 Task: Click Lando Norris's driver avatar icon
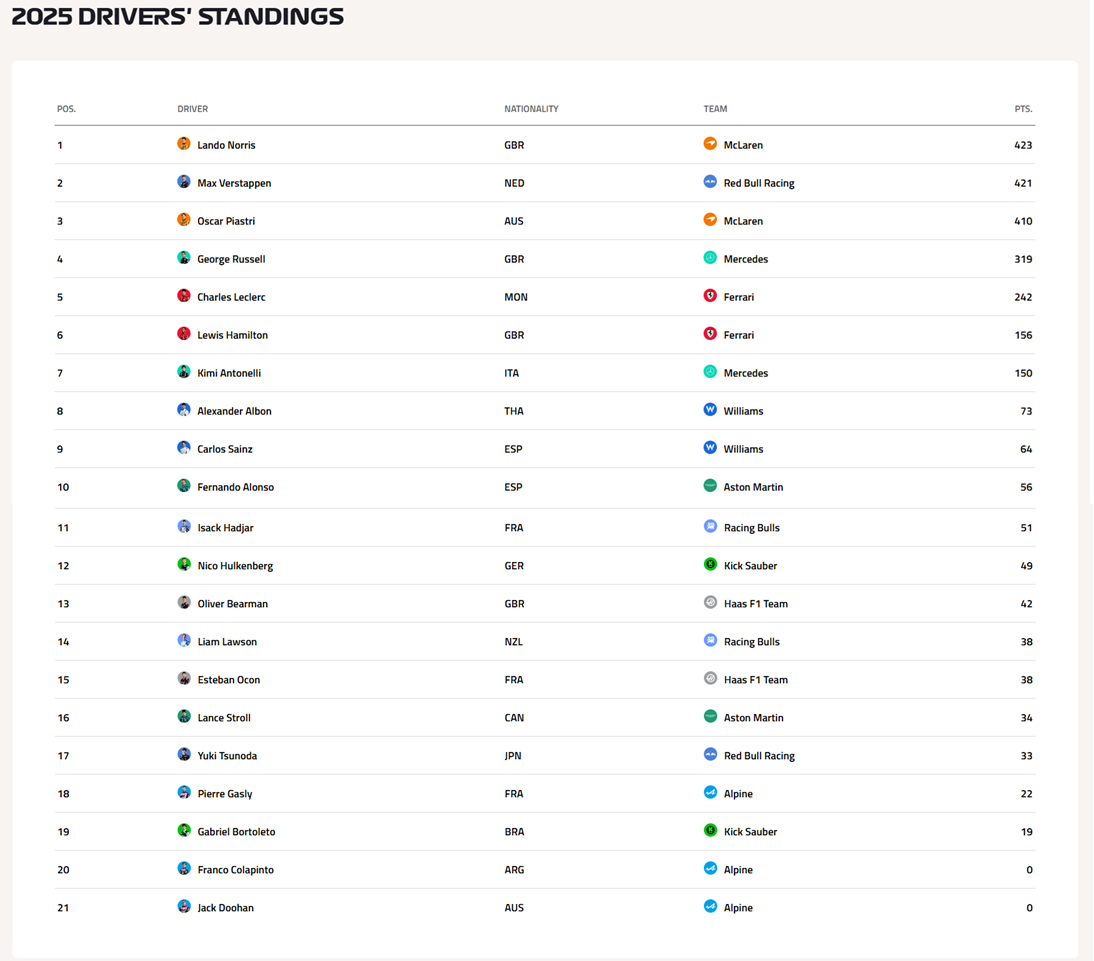pos(184,144)
